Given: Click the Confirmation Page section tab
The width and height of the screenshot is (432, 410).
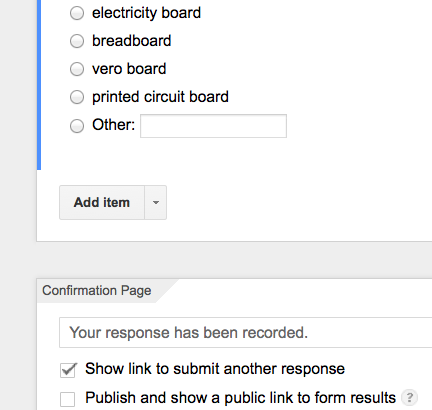Looking at the screenshot, I should coord(97,291).
